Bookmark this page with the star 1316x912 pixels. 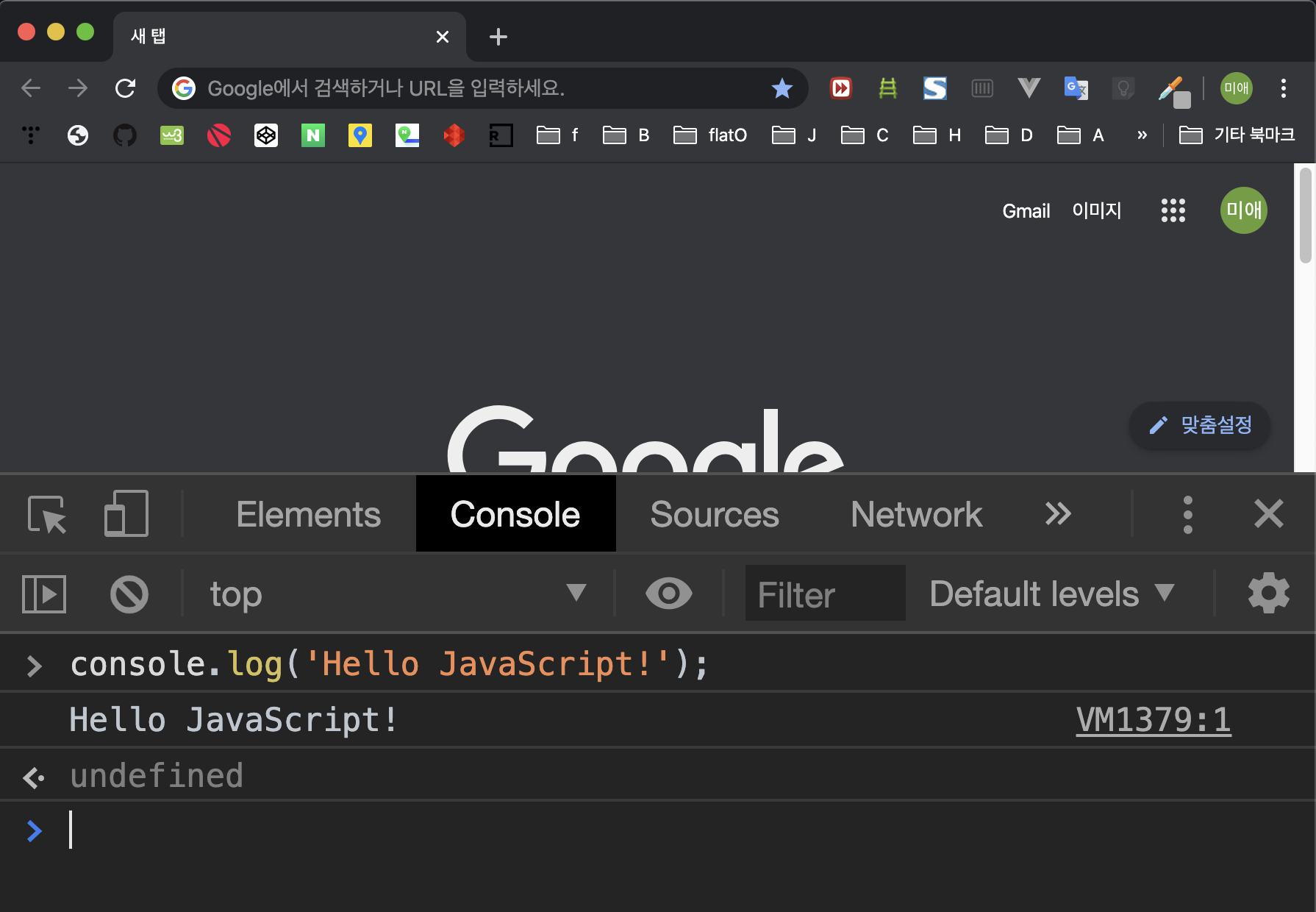pyautogui.click(x=782, y=88)
